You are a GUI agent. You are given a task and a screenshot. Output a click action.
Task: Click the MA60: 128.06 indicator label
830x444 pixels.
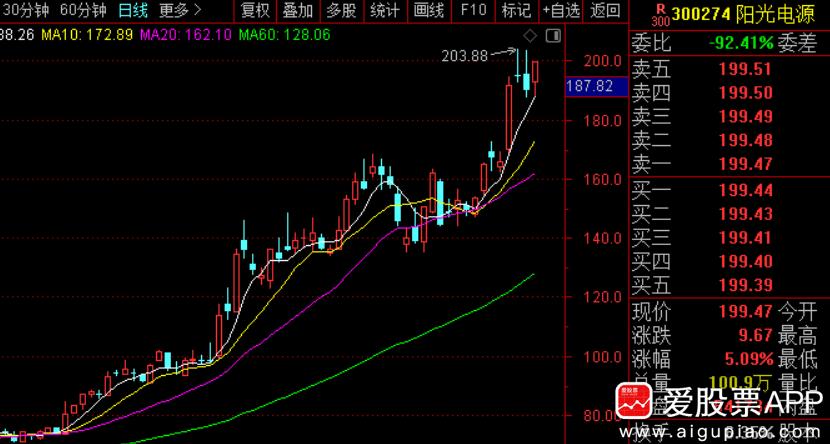[x=285, y=35]
